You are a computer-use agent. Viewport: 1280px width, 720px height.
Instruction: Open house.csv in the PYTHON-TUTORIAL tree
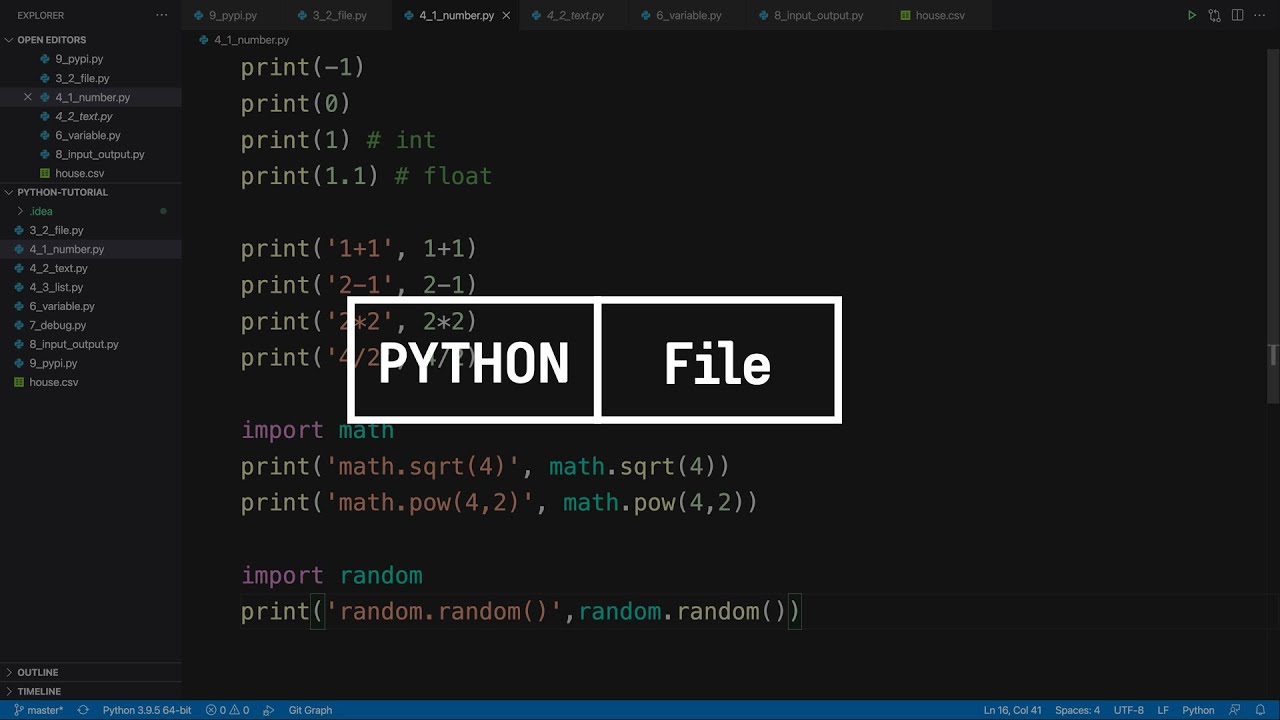click(90, 382)
